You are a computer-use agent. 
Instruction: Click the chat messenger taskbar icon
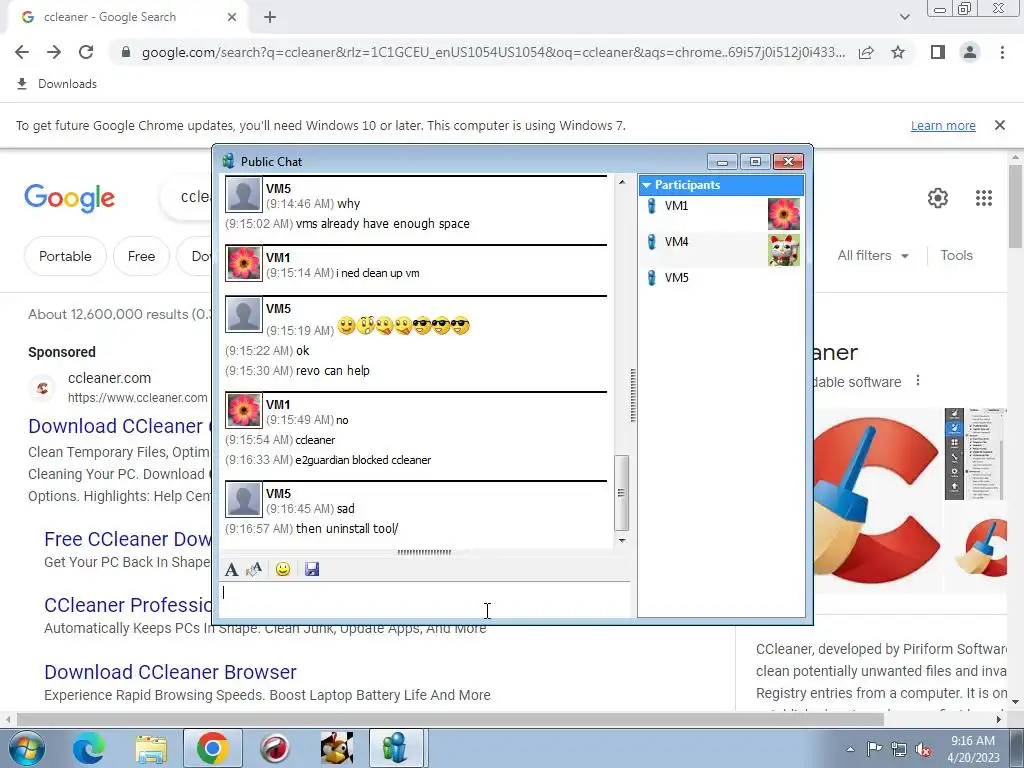pos(398,748)
